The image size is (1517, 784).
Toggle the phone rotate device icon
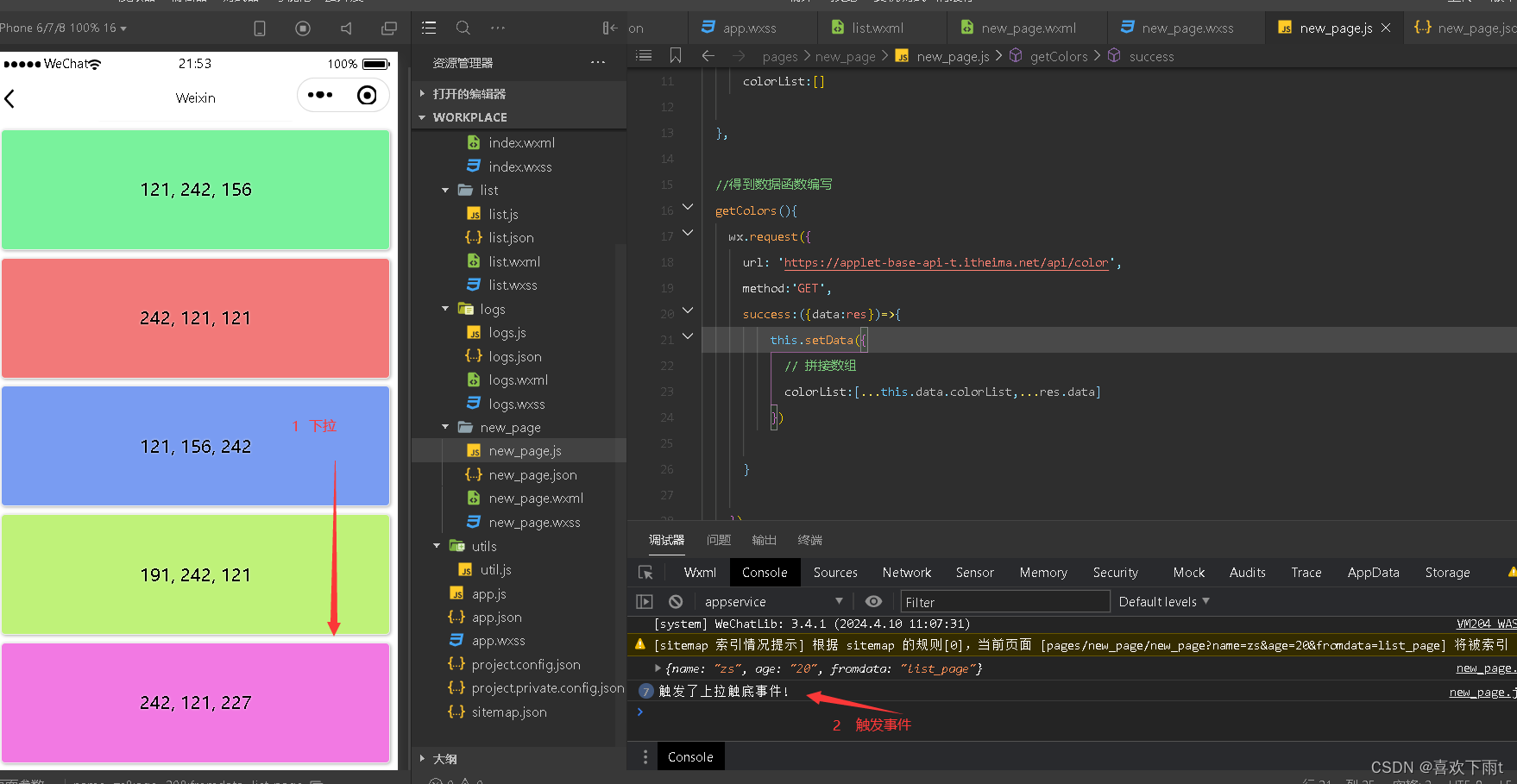260,28
